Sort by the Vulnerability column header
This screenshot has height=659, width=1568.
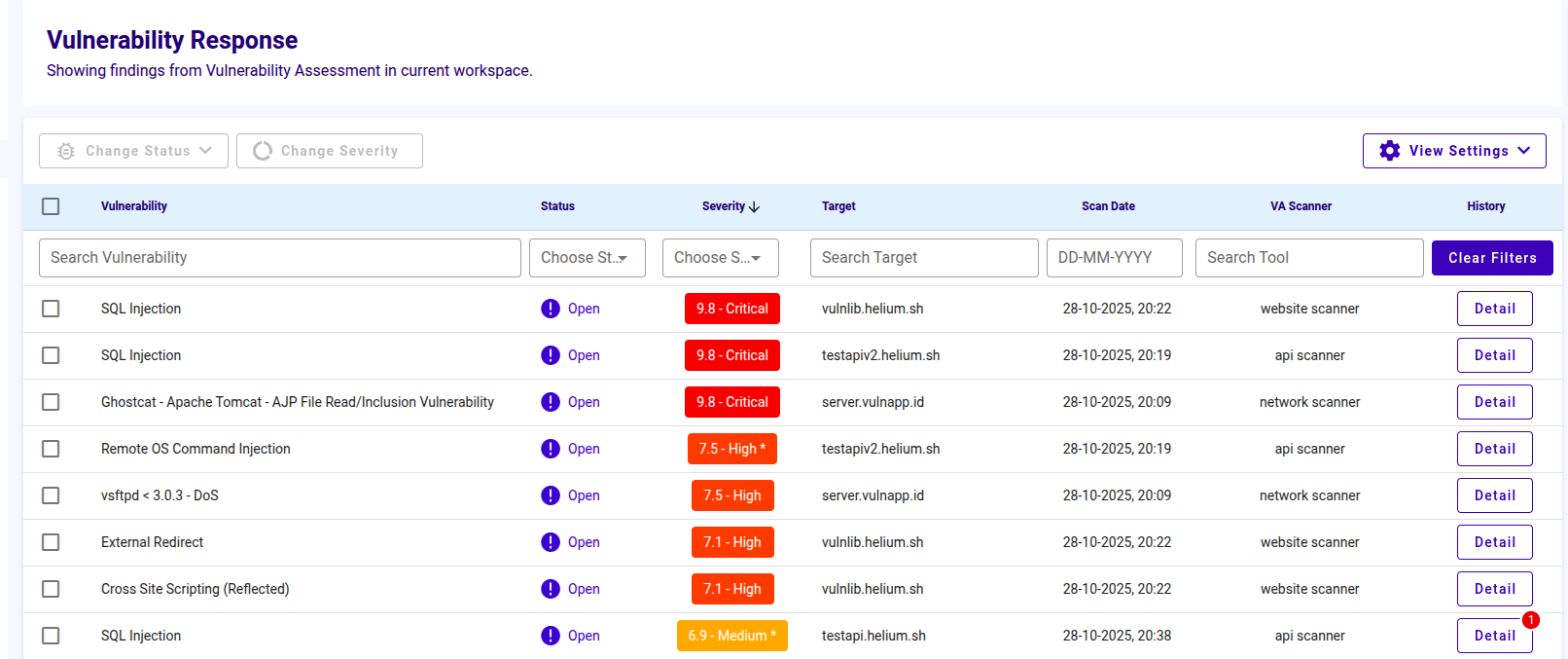click(134, 206)
